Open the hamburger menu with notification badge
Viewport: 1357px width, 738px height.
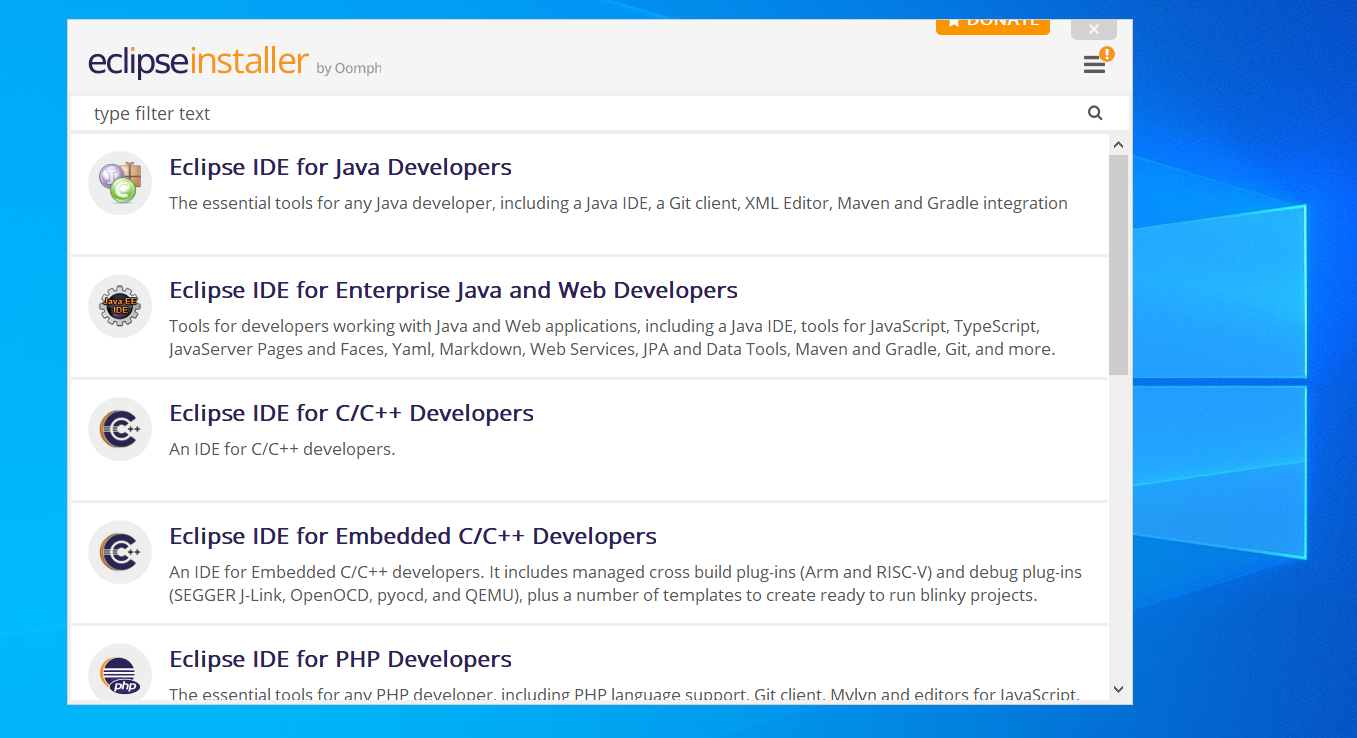point(1097,62)
